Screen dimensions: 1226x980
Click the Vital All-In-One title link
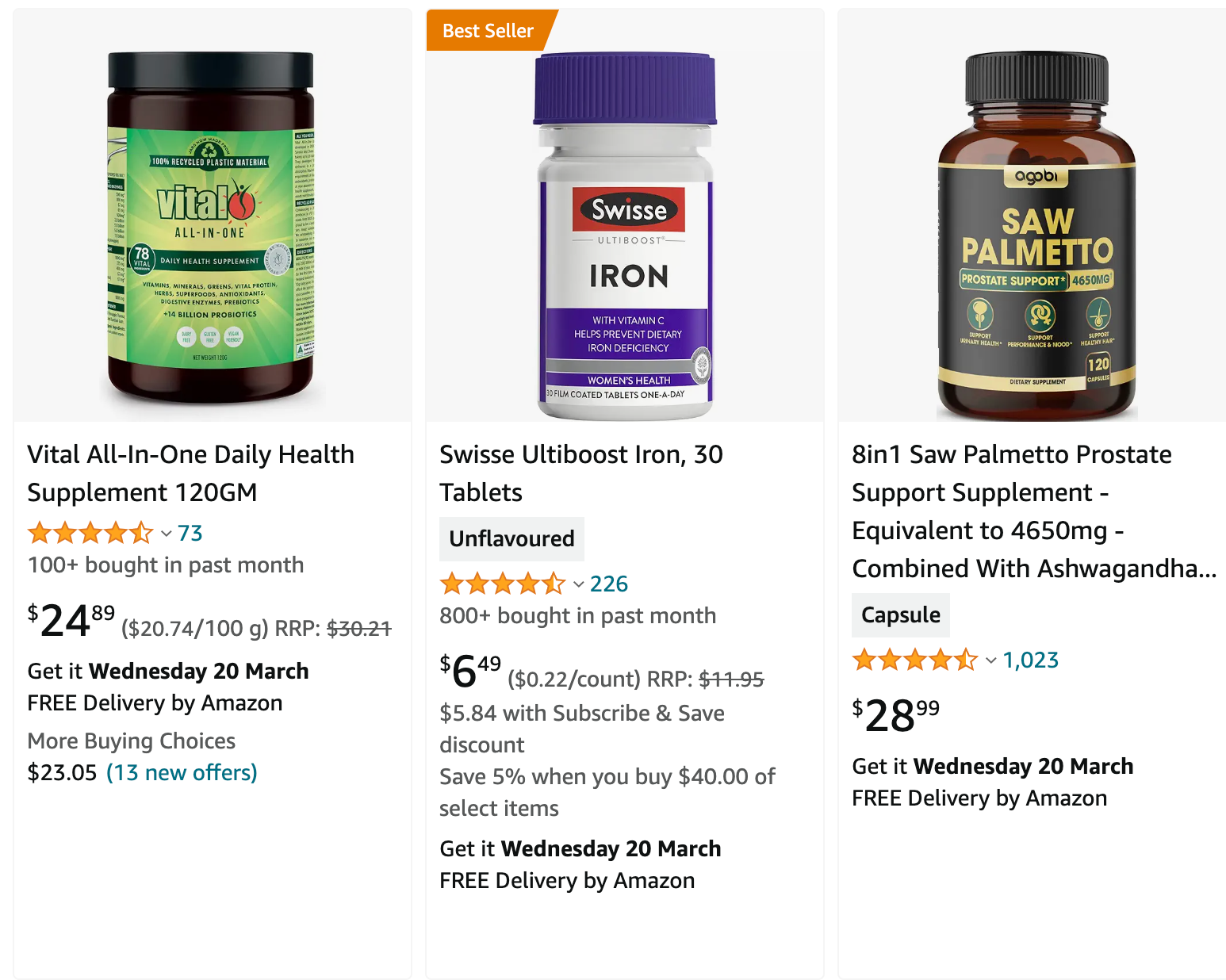pyautogui.click(x=190, y=473)
